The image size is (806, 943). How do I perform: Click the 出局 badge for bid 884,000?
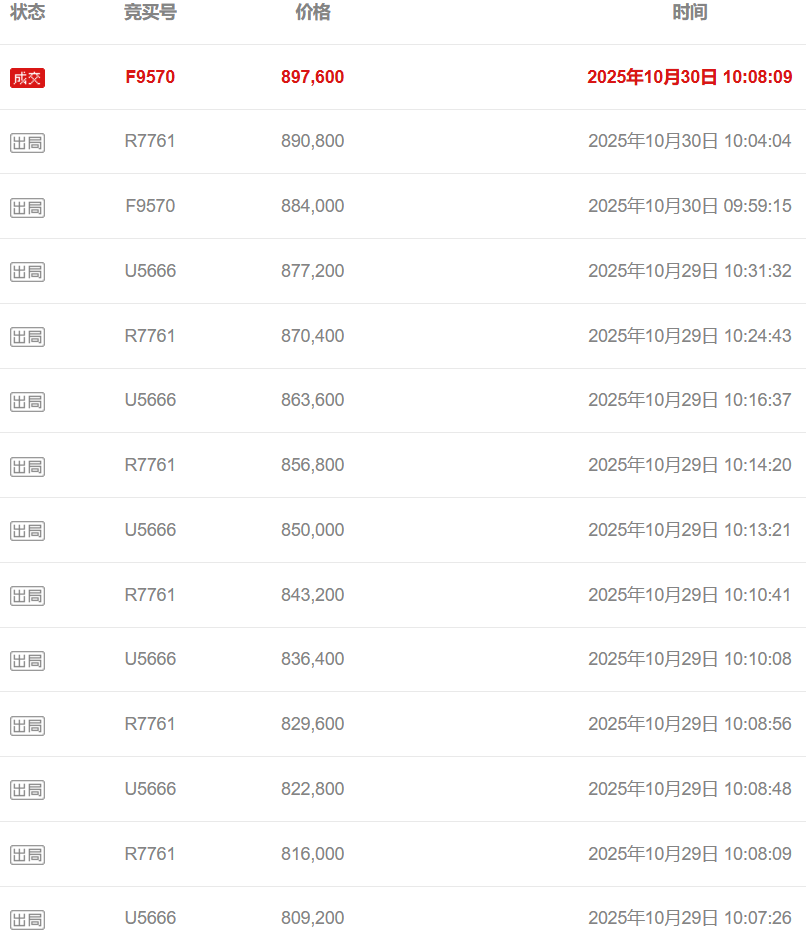coord(27,208)
